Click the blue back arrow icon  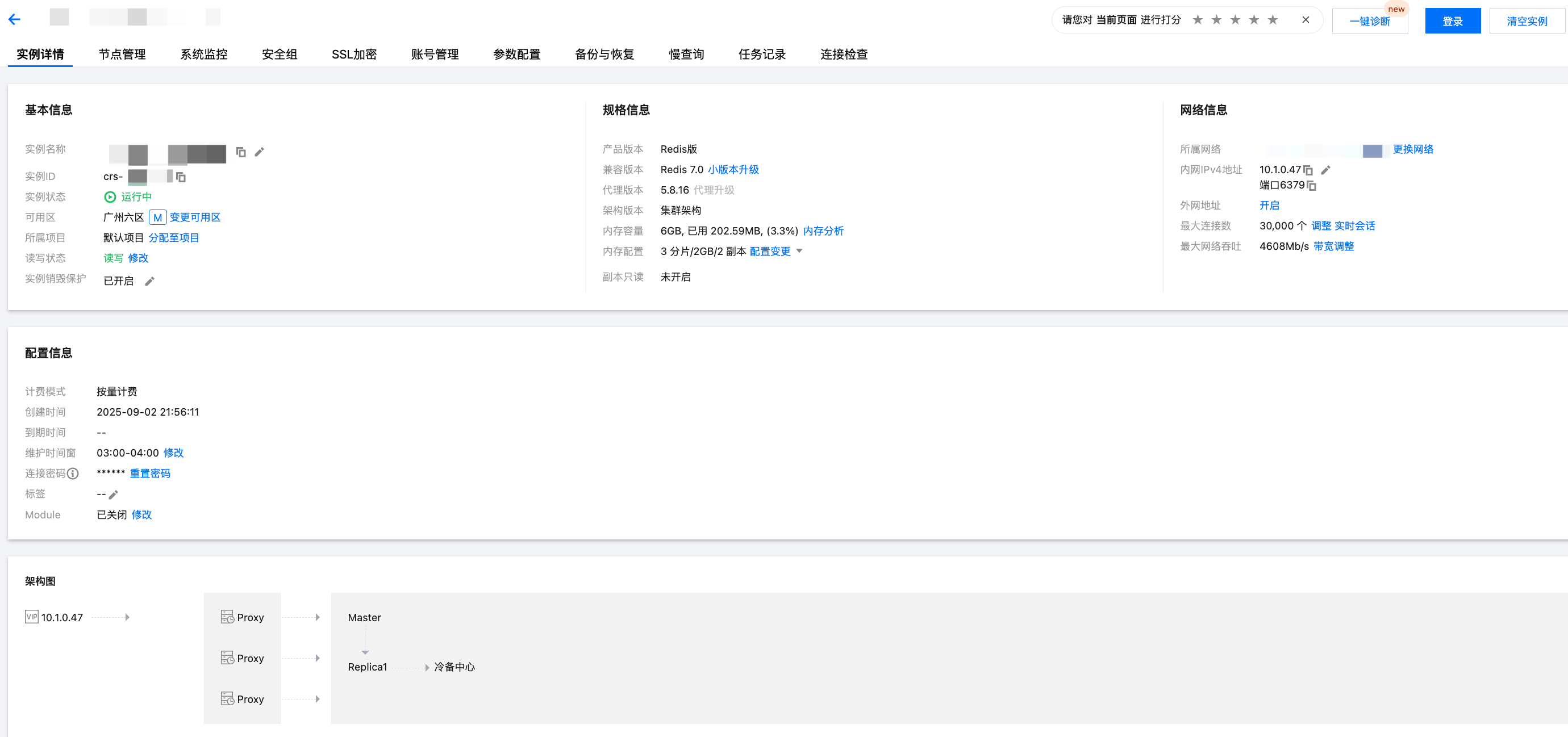point(15,19)
